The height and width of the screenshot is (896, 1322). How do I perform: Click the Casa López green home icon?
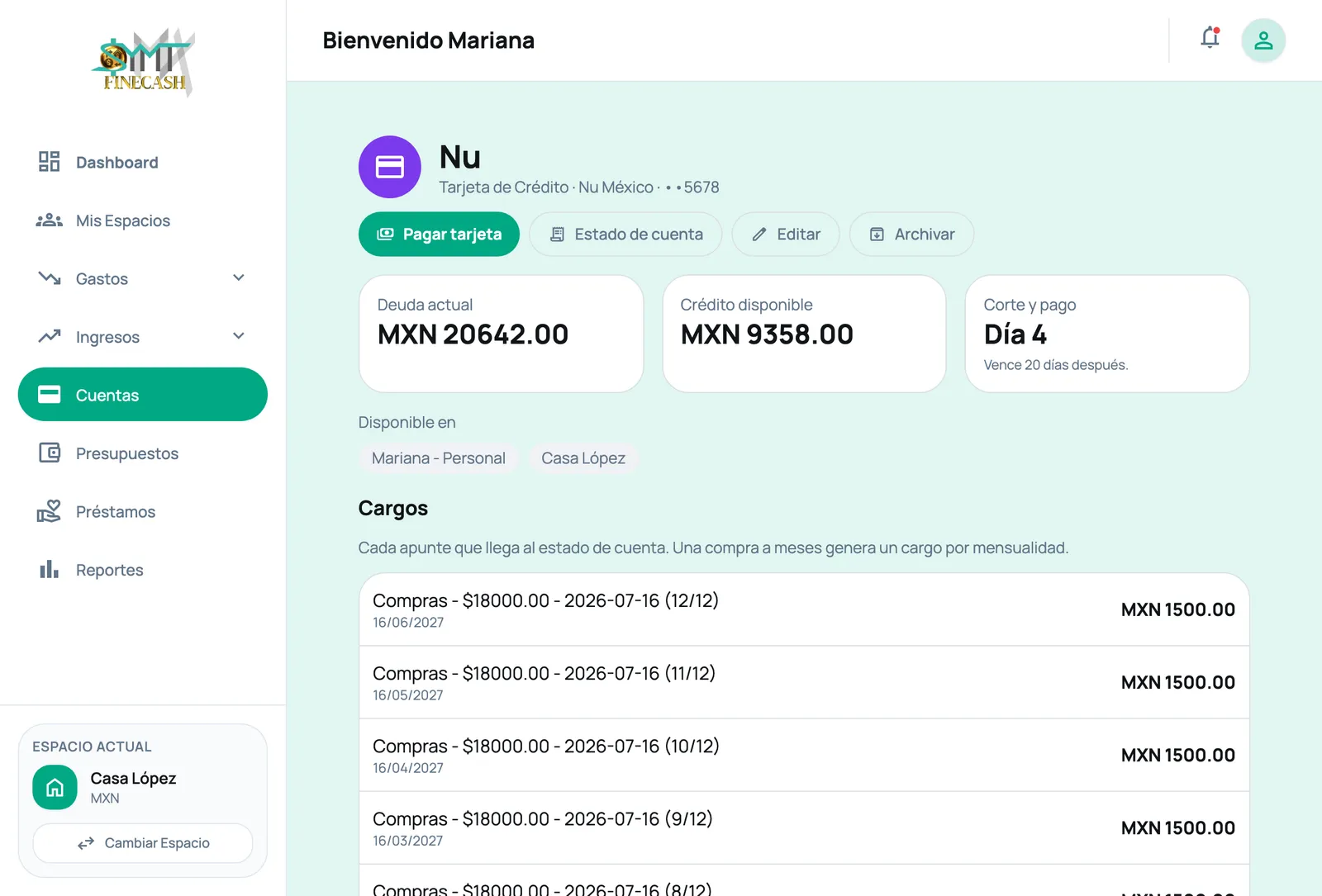pyautogui.click(x=55, y=787)
